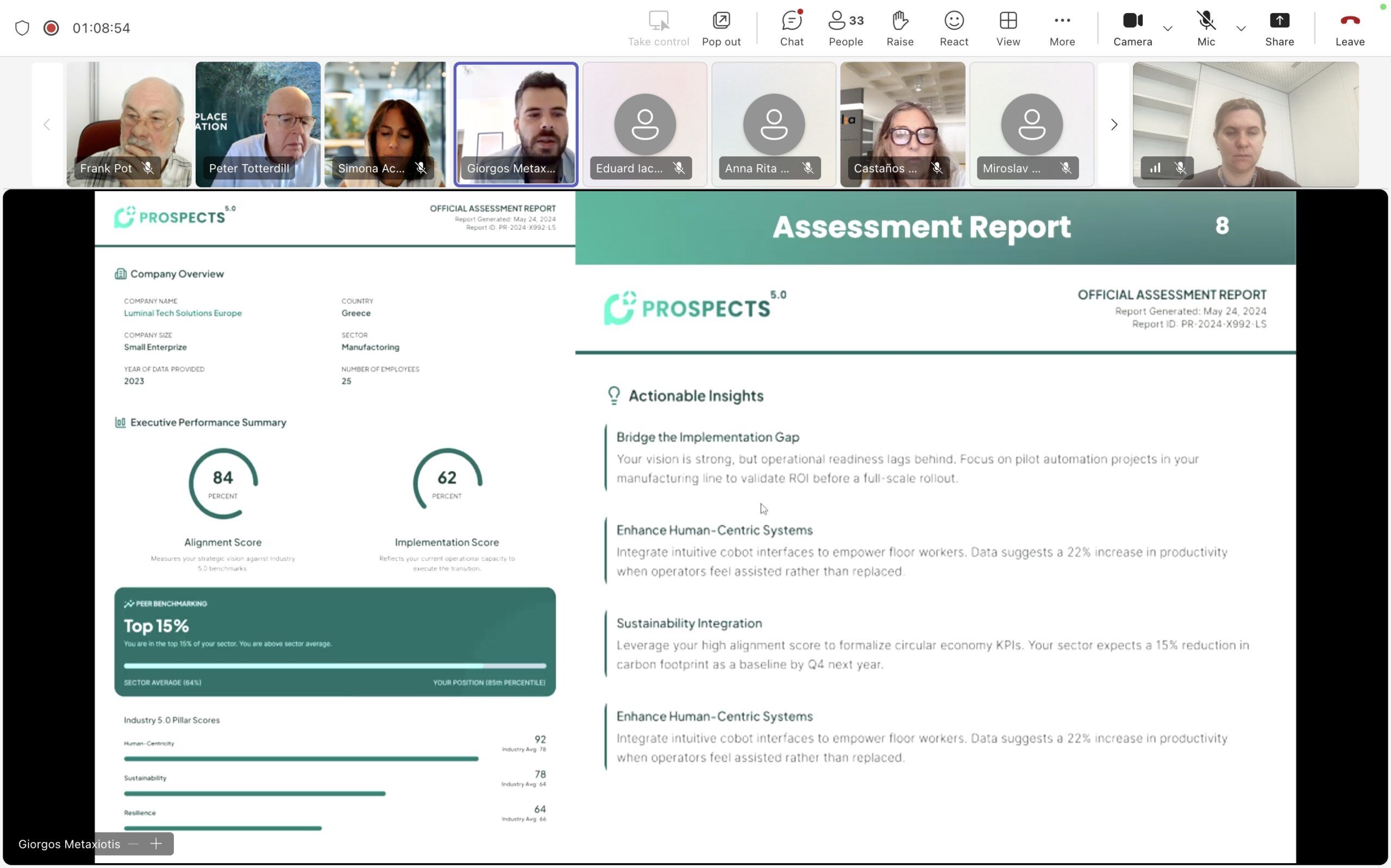The width and height of the screenshot is (1391, 868).
Task: Show previous participants with left arrow
Action: pos(47,124)
